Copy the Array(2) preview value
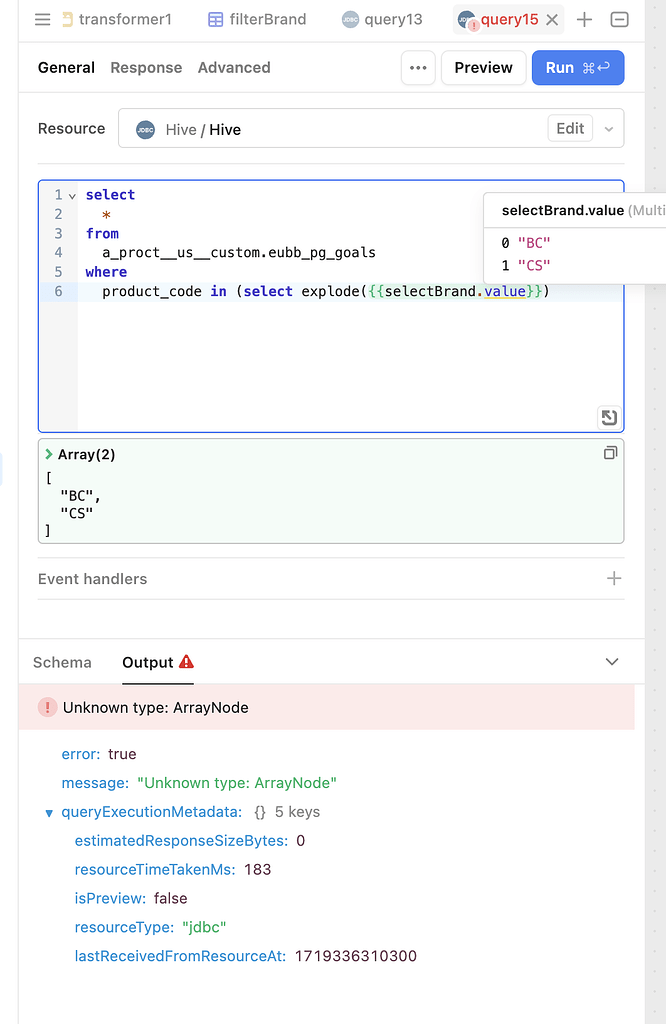 click(610, 453)
